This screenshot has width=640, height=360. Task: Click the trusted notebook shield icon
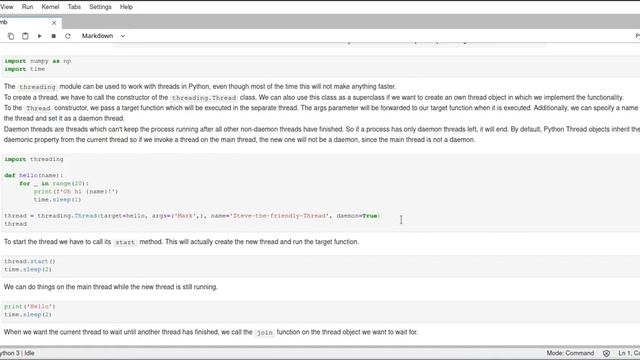pos(606,353)
